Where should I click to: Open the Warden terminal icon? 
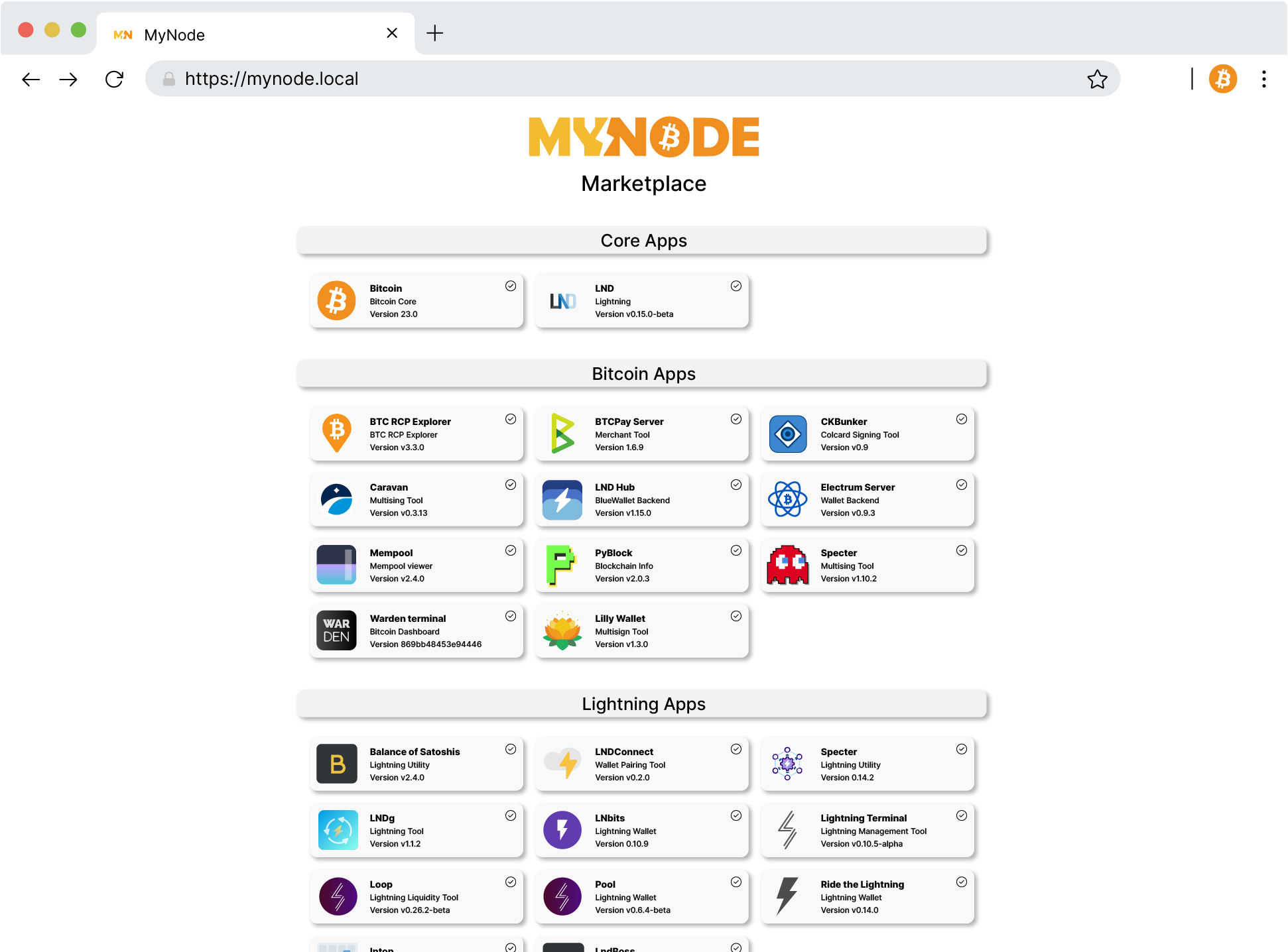pyautogui.click(x=336, y=630)
